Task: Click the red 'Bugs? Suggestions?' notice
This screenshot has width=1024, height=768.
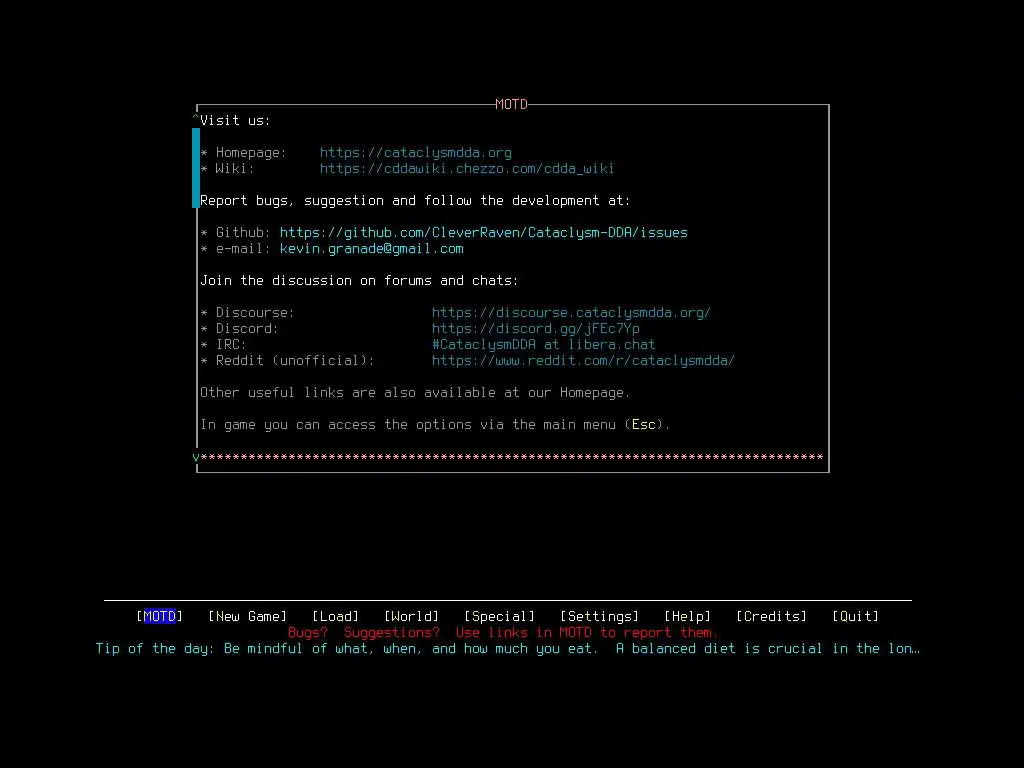Action: (x=503, y=633)
